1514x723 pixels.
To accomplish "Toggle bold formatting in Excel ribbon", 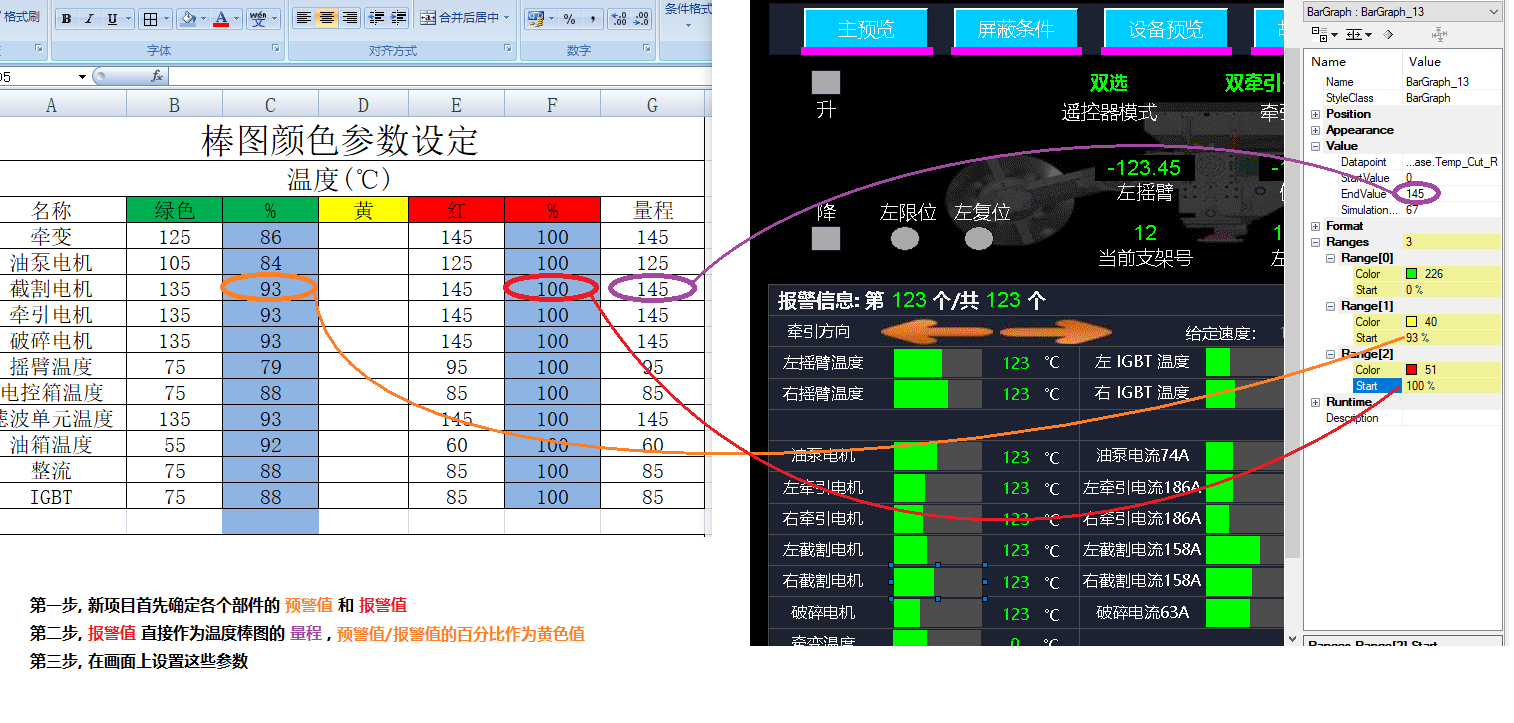I will [x=66, y=19].
